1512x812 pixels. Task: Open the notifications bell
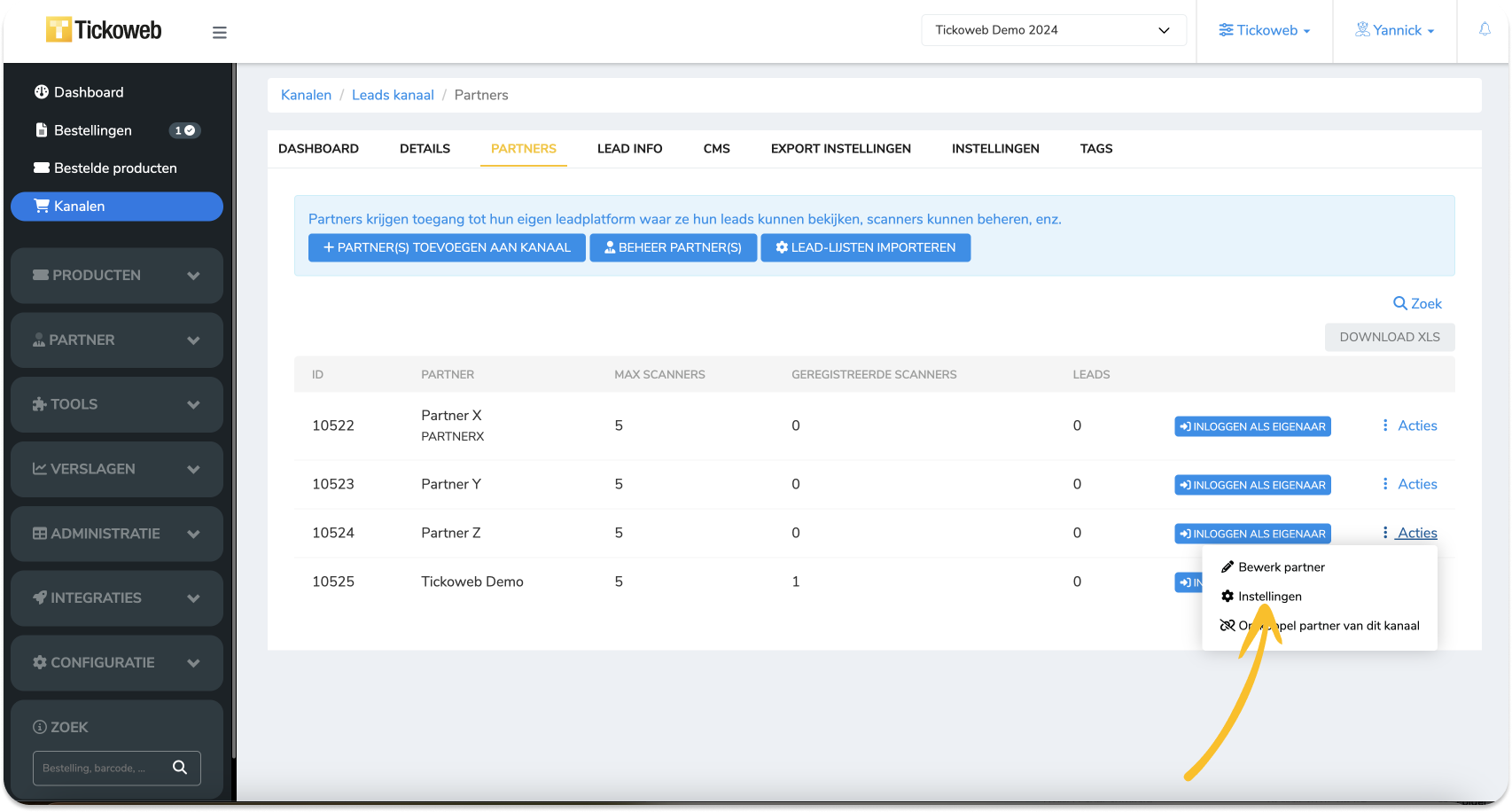pos(1485,29)
